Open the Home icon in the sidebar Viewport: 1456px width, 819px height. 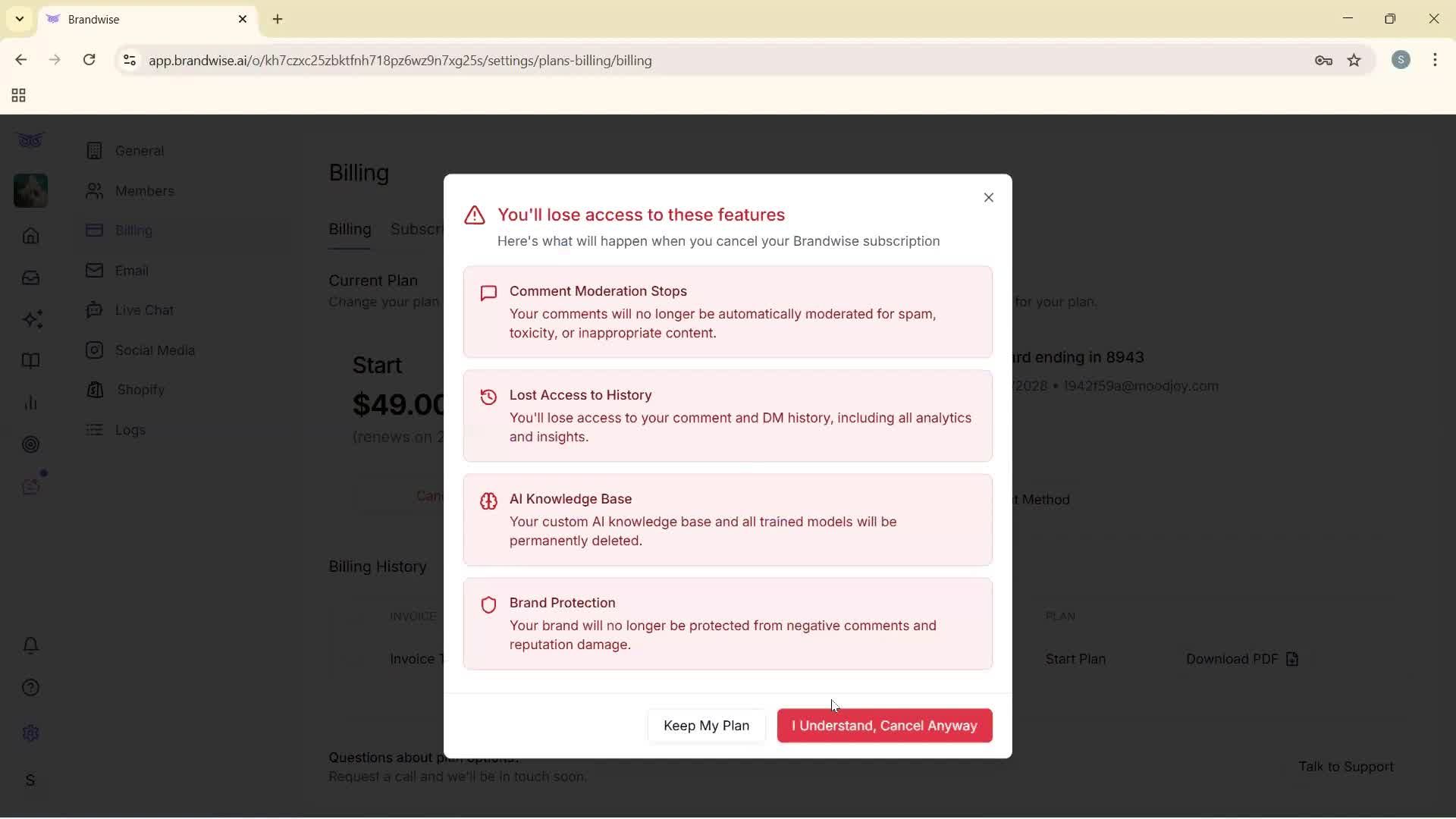pos(30,237)
